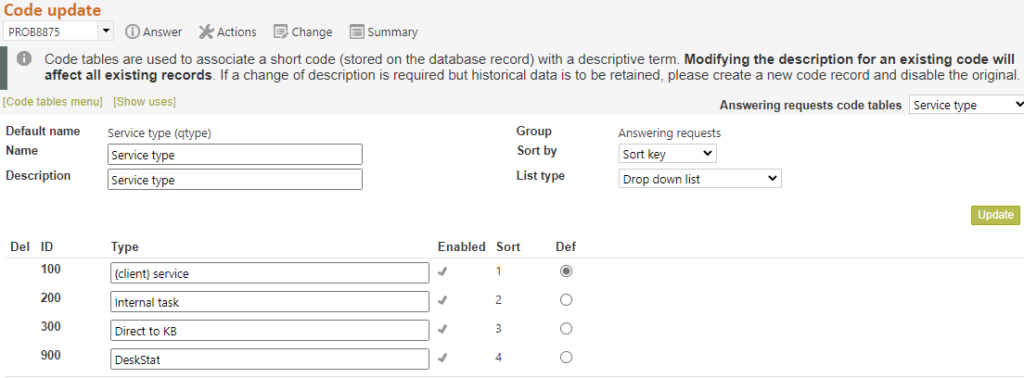
Task: Click enabled checkmark for {client} service
Action: tap(442, 272)
